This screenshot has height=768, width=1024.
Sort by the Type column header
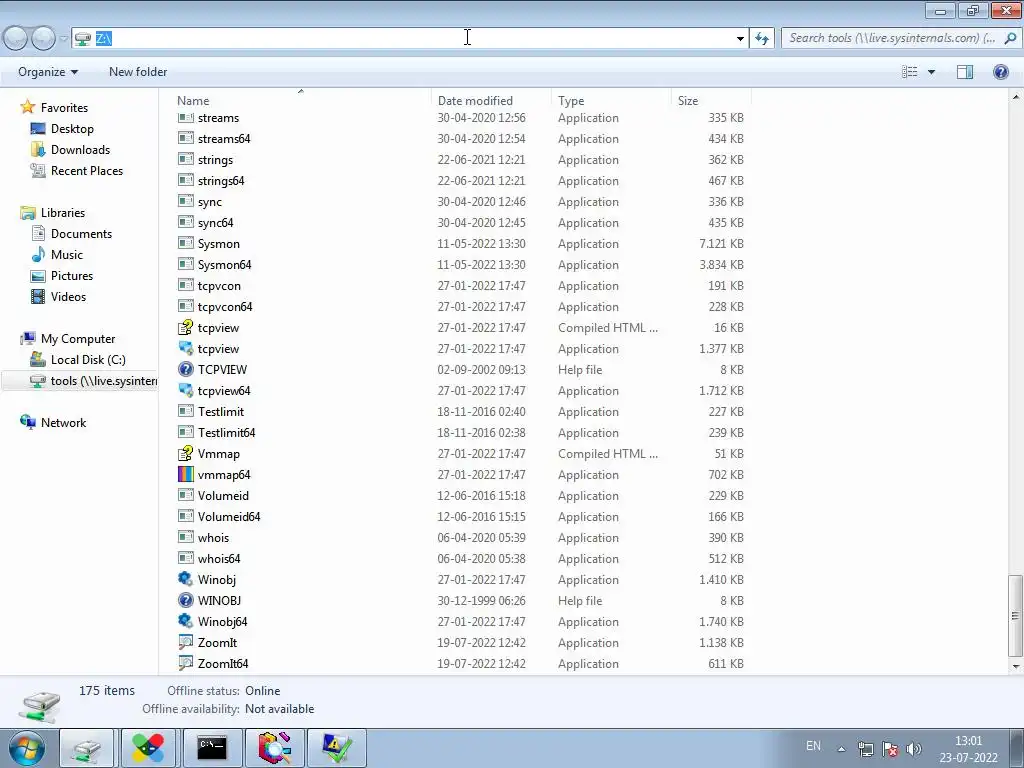(x=611, y=101)
